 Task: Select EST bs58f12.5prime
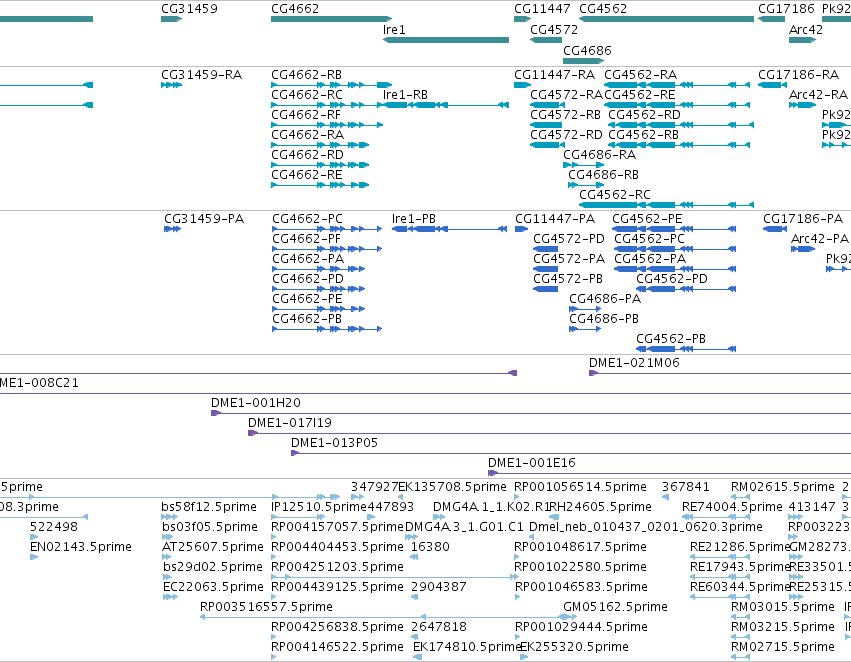[x=209, y=507]
